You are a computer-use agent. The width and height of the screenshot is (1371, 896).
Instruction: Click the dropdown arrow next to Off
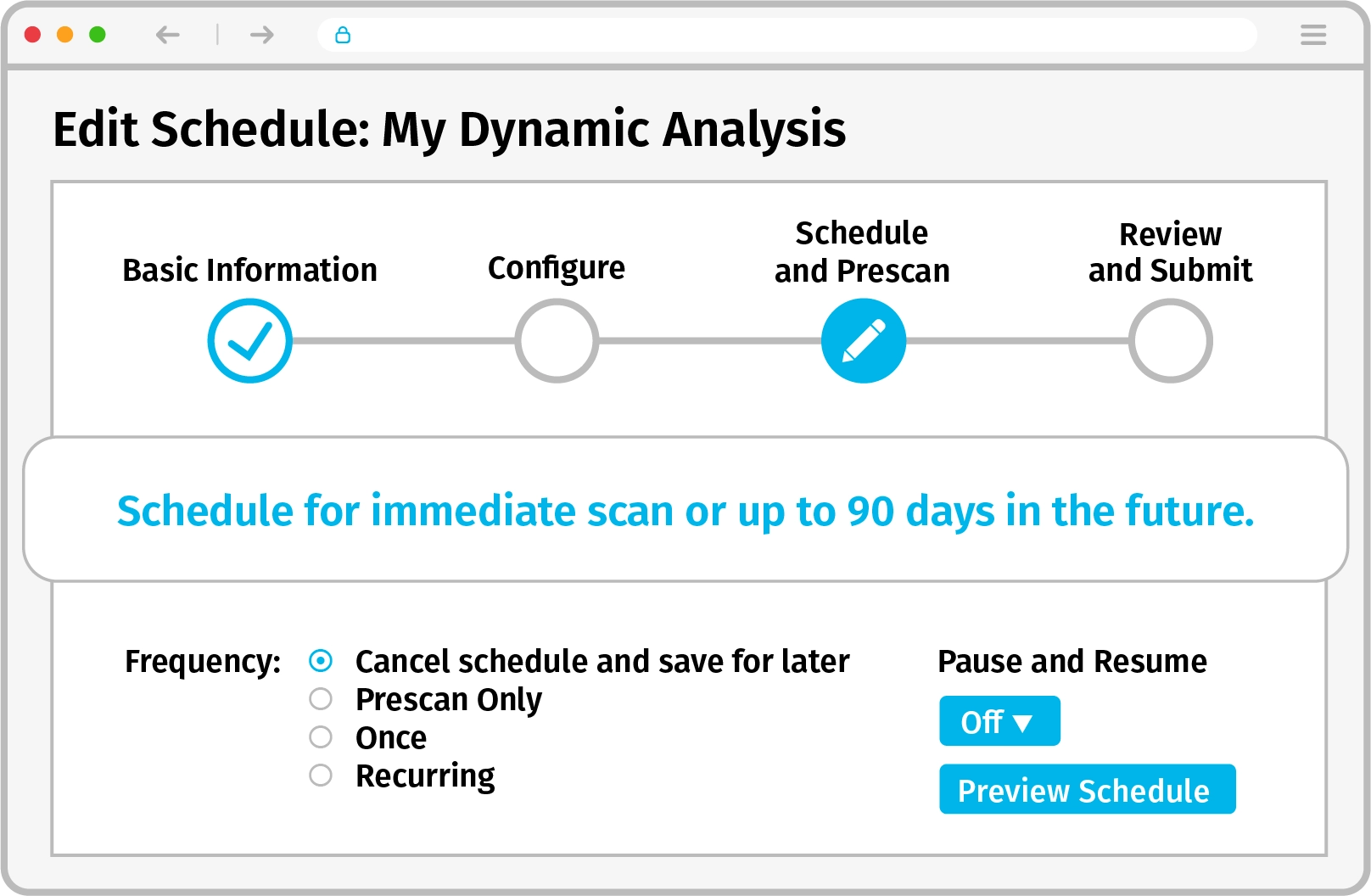click(x=1022, y=721)
